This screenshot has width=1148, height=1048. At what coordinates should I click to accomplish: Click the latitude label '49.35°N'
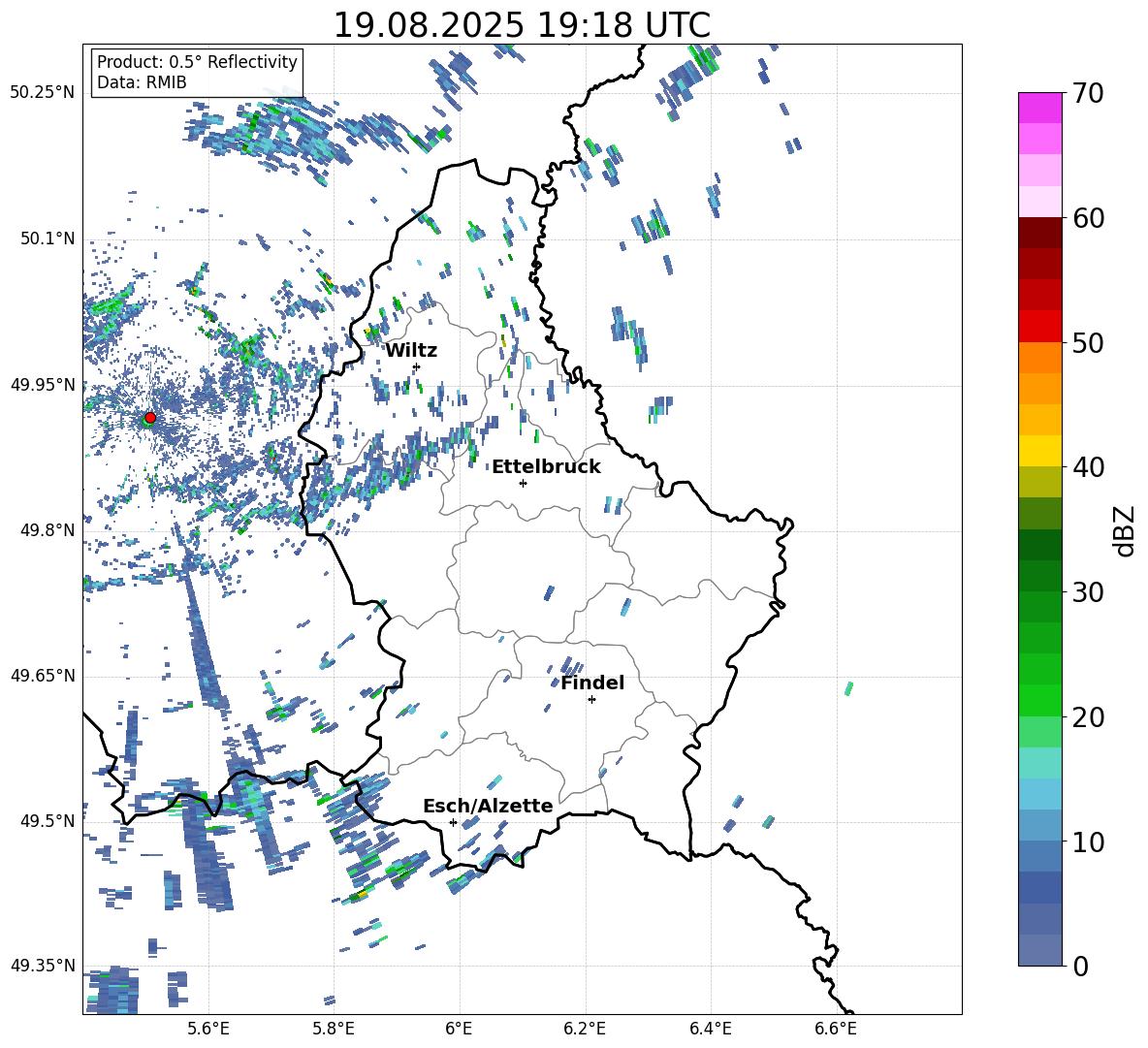(43, 966)
